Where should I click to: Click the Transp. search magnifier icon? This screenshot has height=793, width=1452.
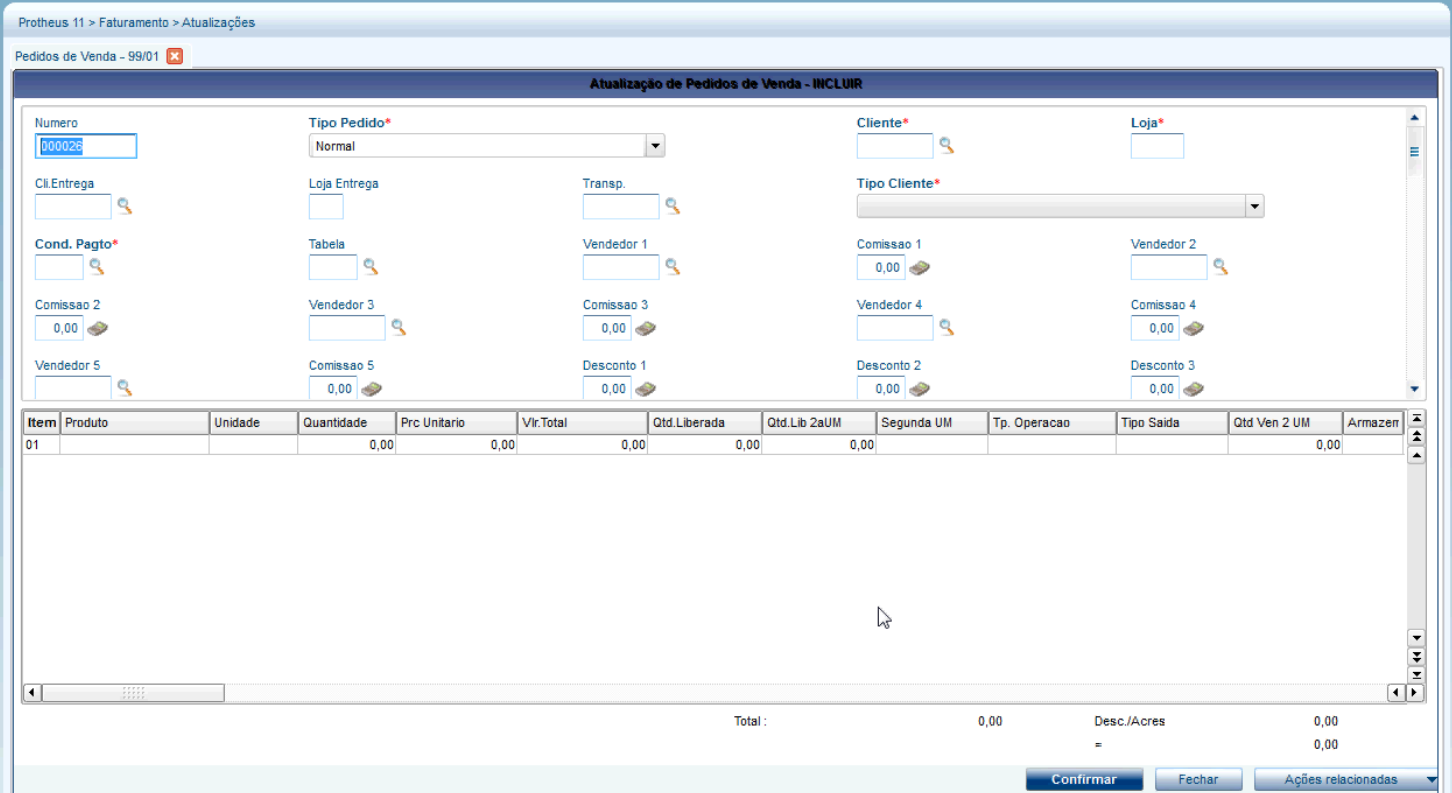click(672, 207)
